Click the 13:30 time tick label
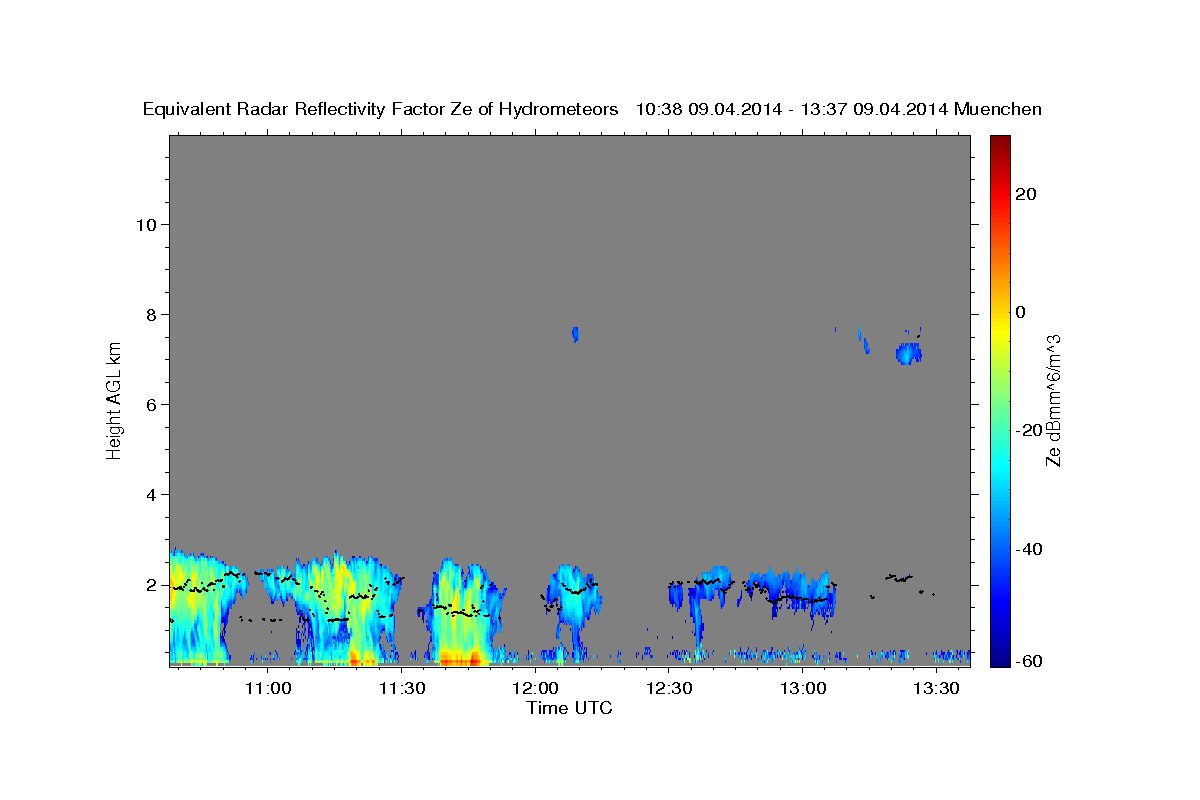 coord(936,688)
